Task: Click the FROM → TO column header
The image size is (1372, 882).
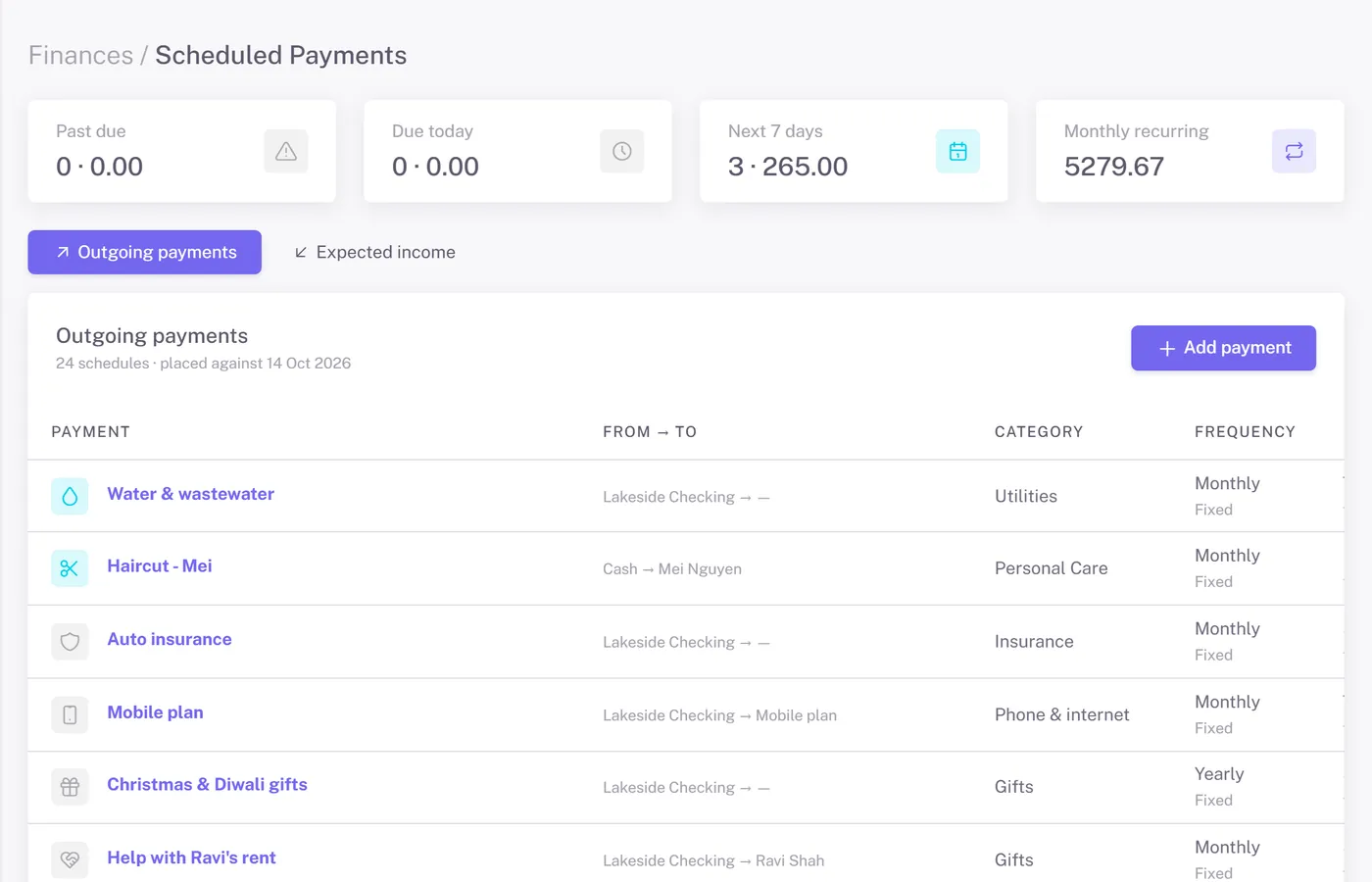Action: point(650,432)
